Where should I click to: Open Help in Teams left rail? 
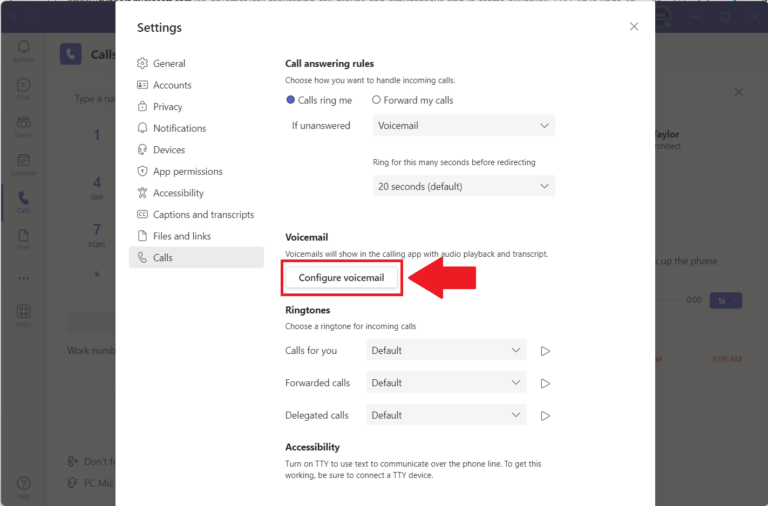[x=24, y=487]
